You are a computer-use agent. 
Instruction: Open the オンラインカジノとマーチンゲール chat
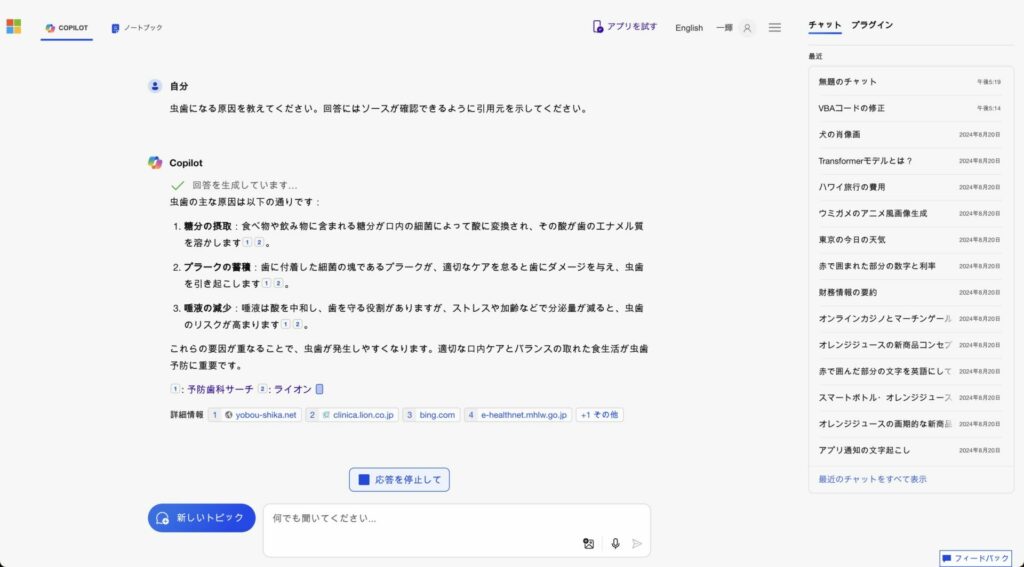(x=910, y=319)
